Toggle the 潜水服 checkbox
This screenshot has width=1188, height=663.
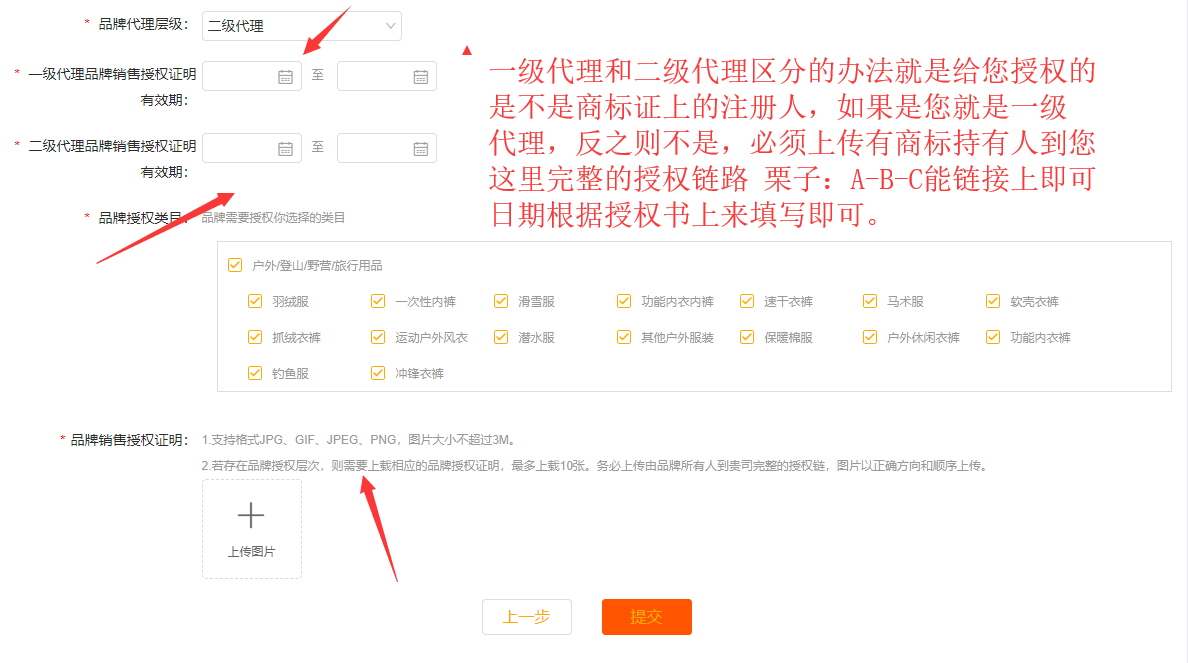tap(501, 337)
